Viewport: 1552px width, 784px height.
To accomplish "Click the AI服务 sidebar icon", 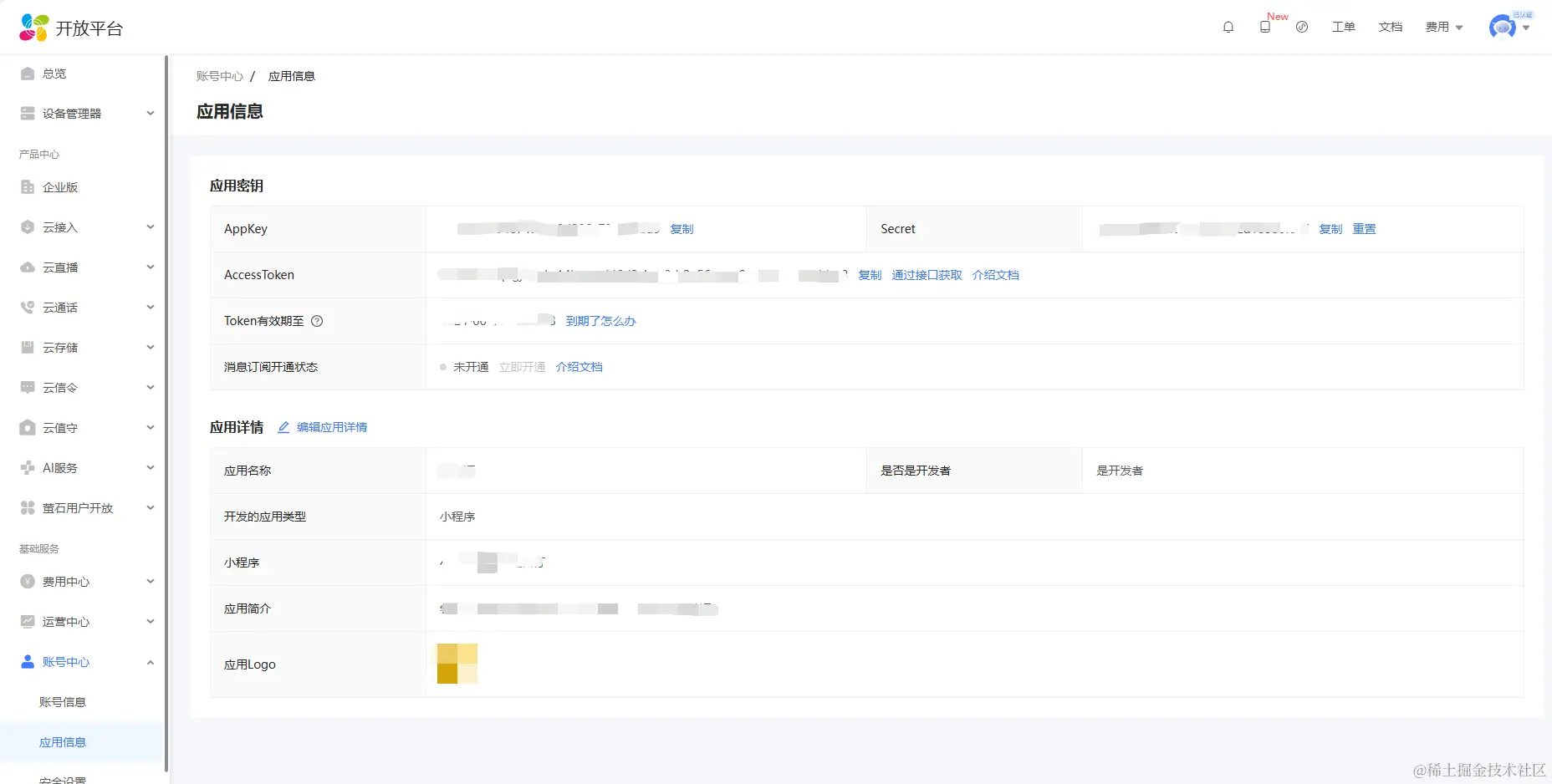I will [28, 468].
